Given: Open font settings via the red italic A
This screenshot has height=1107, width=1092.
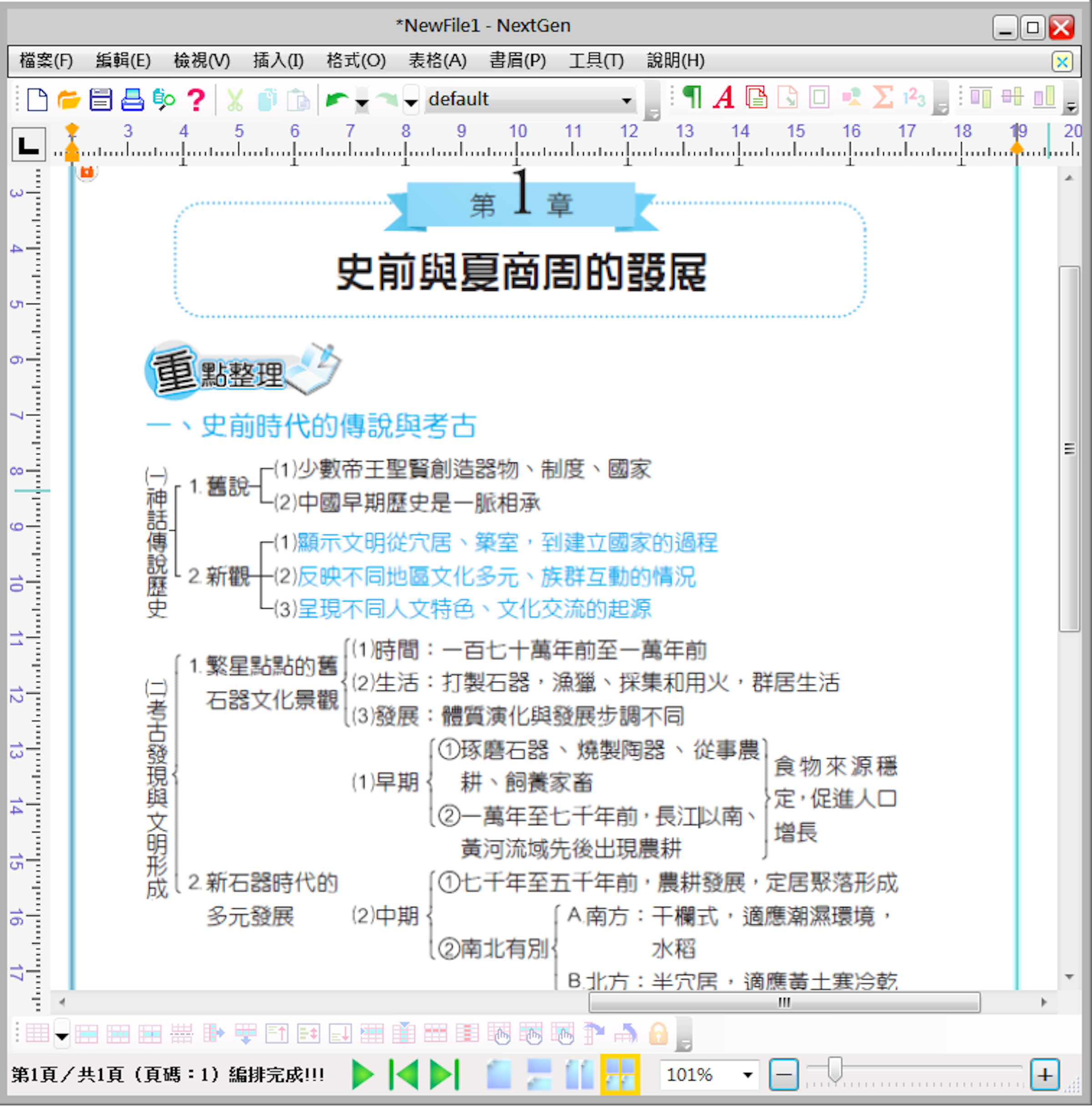Looking at the screenshot, I should [x=724, y=97].
